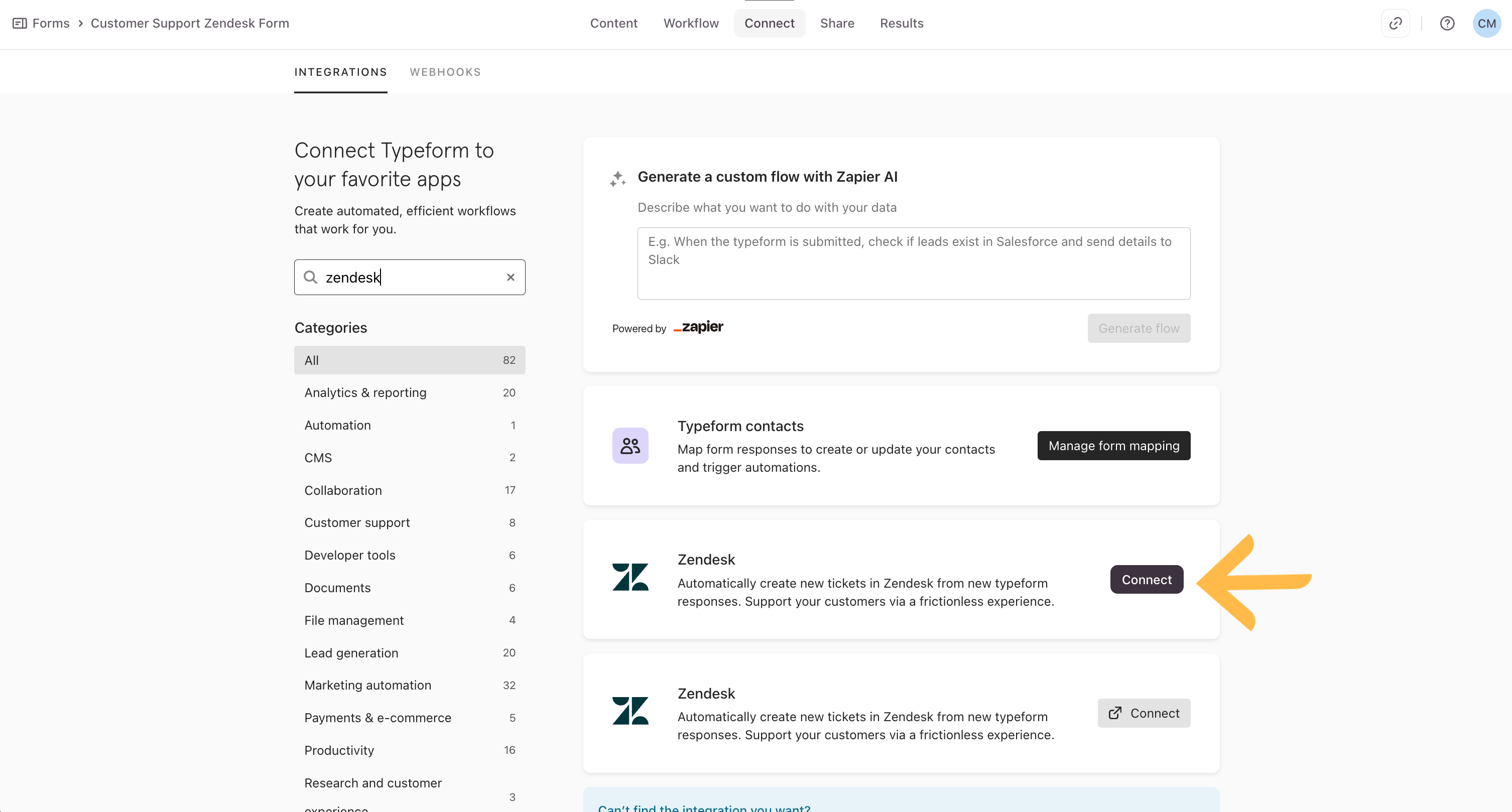Click Connect with external link icon

click(1144, 713)
